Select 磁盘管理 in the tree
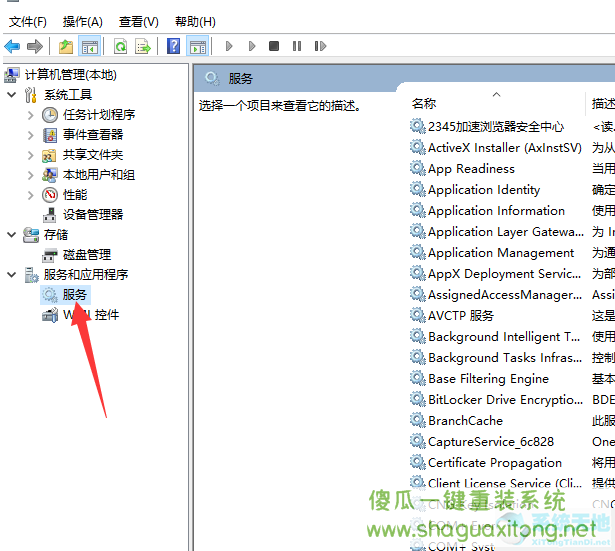 87,255
